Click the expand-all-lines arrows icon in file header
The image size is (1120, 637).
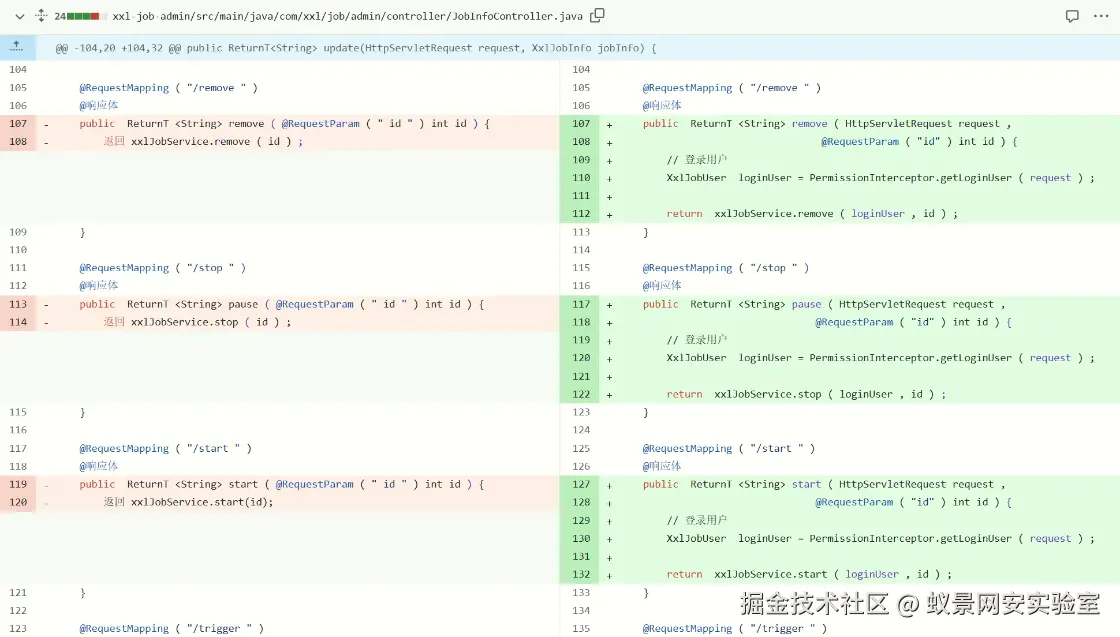pos(41,15)
